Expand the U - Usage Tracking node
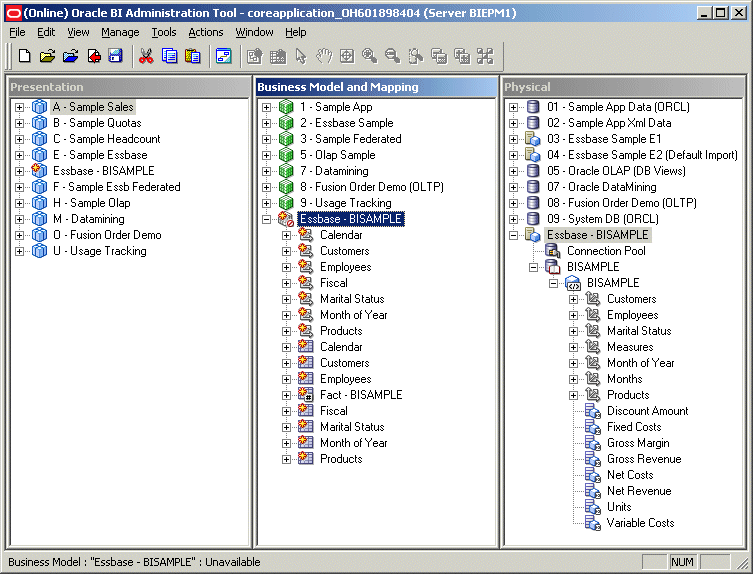 pyautogui.click(x=19, y=251)
